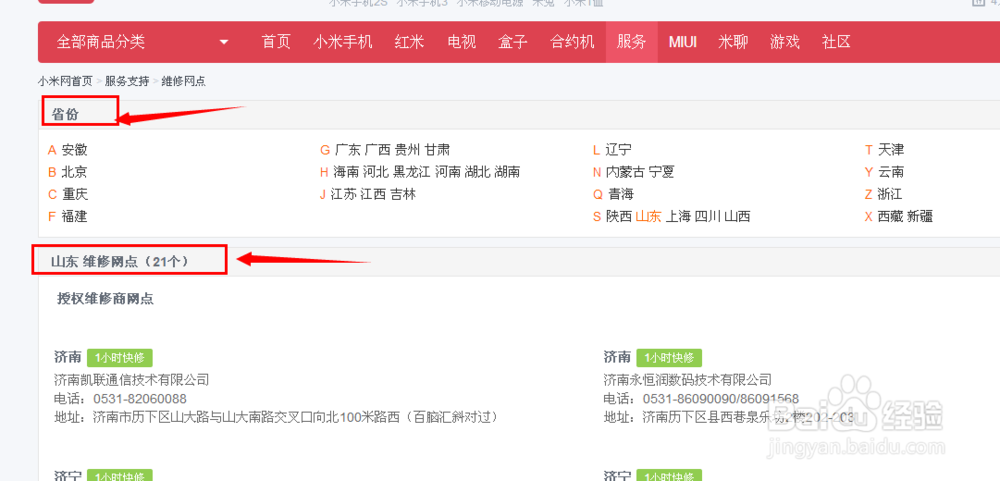Choose 新疆 in the X row
1000x481 pixels.
(920, 216)
